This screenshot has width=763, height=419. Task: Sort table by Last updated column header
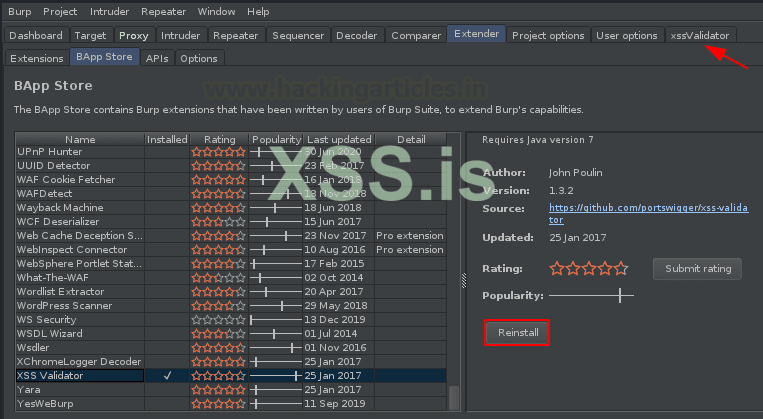point(339,139)
